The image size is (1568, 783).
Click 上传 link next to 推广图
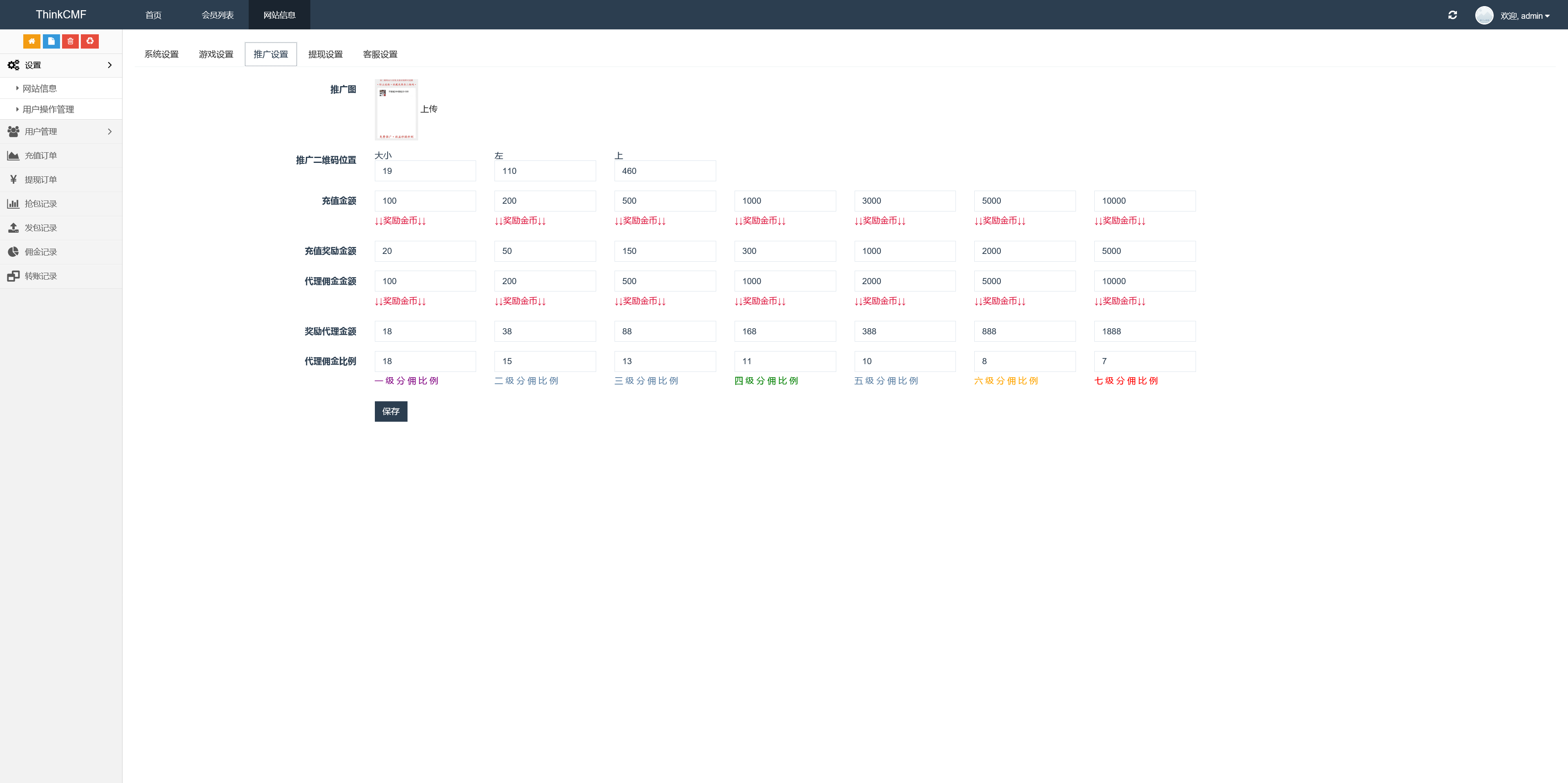pos(428,109)
